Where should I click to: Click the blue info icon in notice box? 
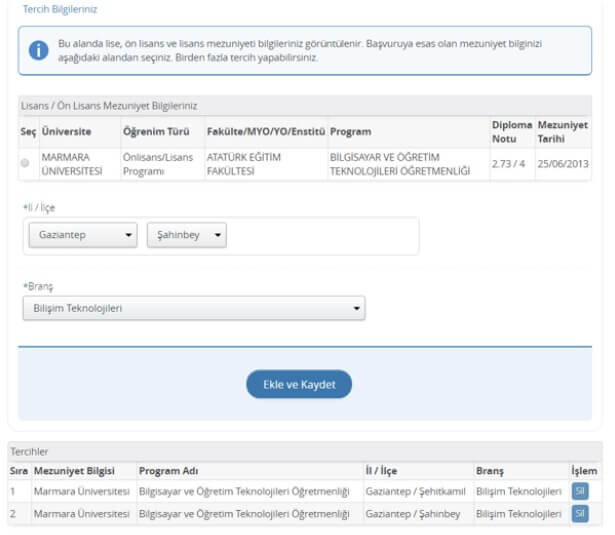38,50
